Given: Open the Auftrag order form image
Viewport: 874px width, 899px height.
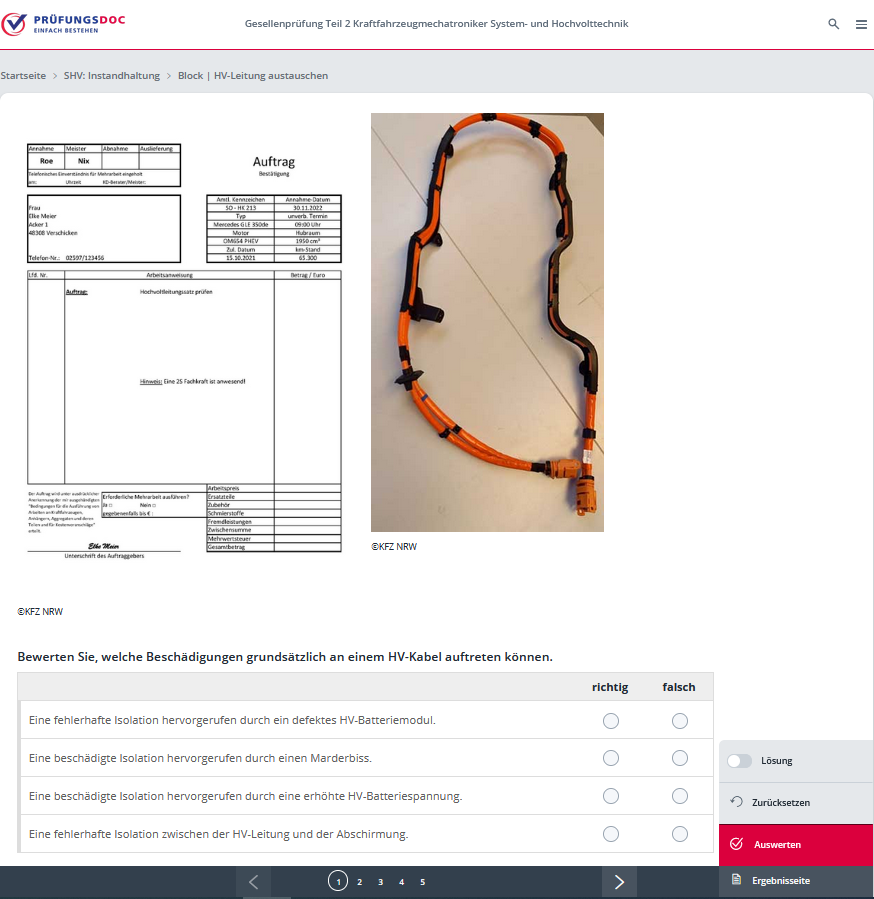Looking at the screenshot, I should click(x=184, y=350).
